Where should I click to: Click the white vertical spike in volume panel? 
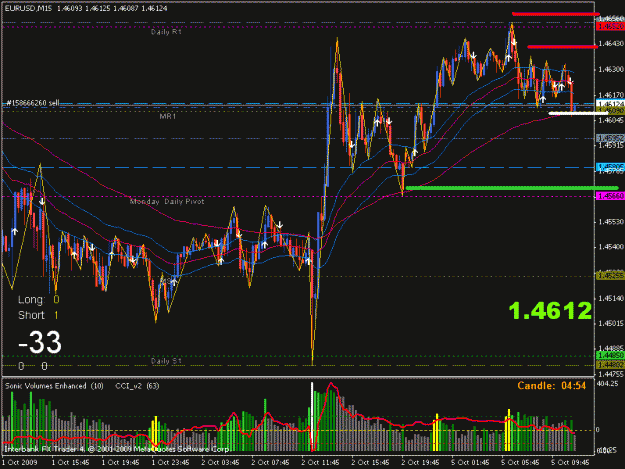click(x=312, y=416)
